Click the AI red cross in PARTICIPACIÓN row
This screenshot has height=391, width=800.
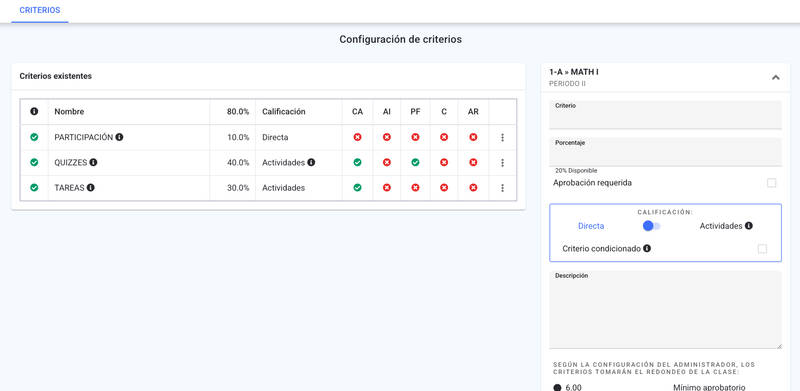(387, 137)
